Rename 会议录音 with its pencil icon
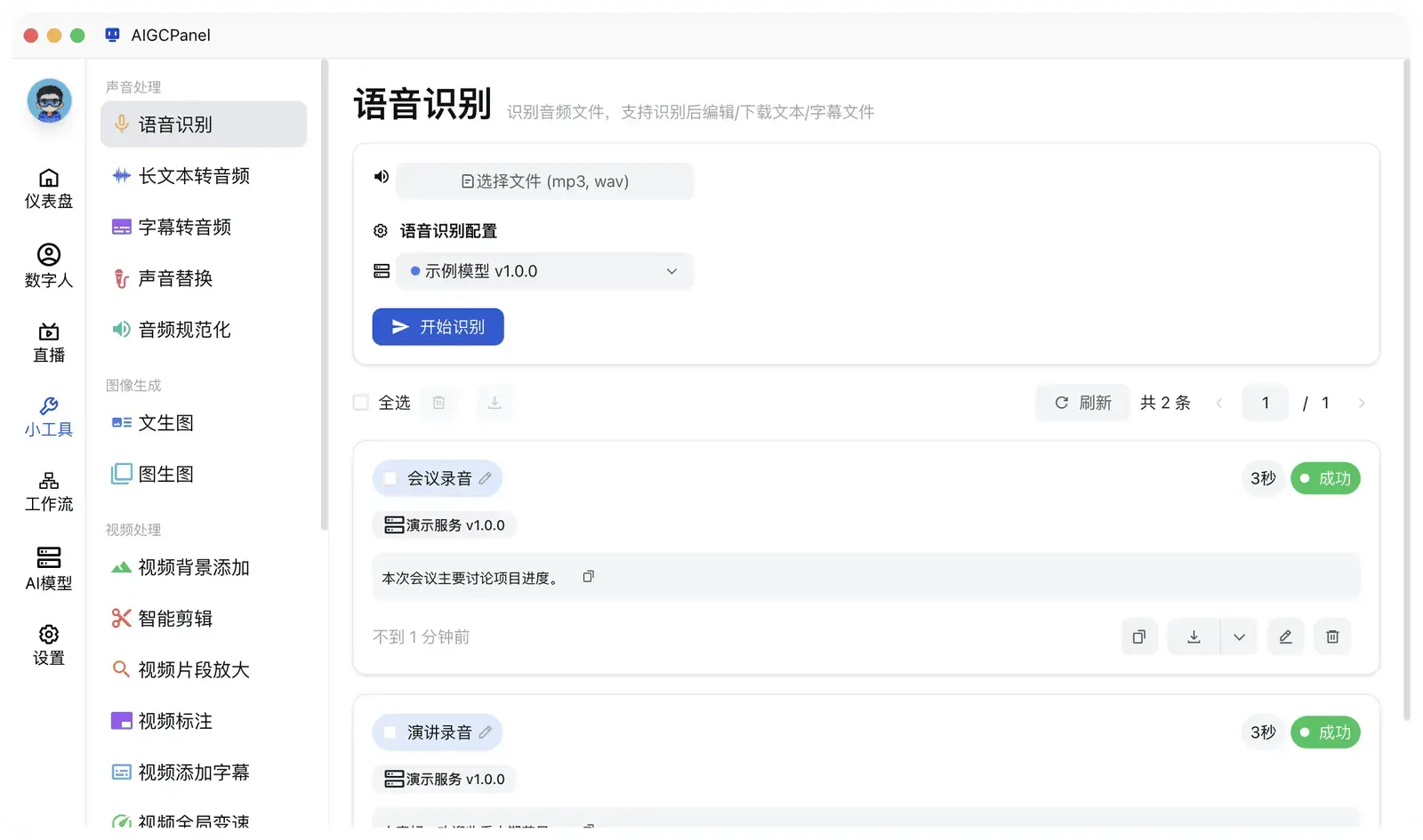 click(x=485, y=478)
